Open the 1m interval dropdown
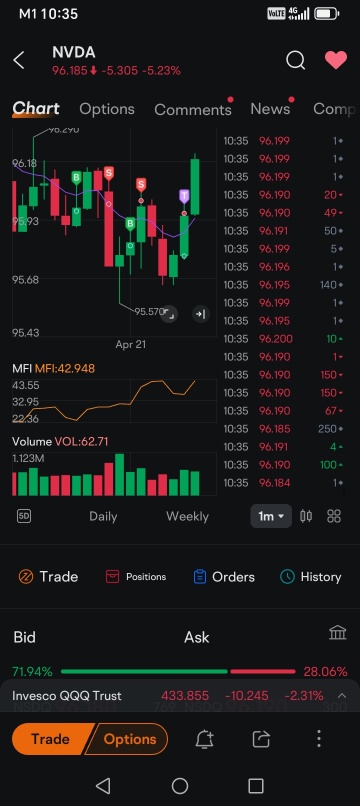The height and width of the screenshot is (806, 360). pos(271,516)
